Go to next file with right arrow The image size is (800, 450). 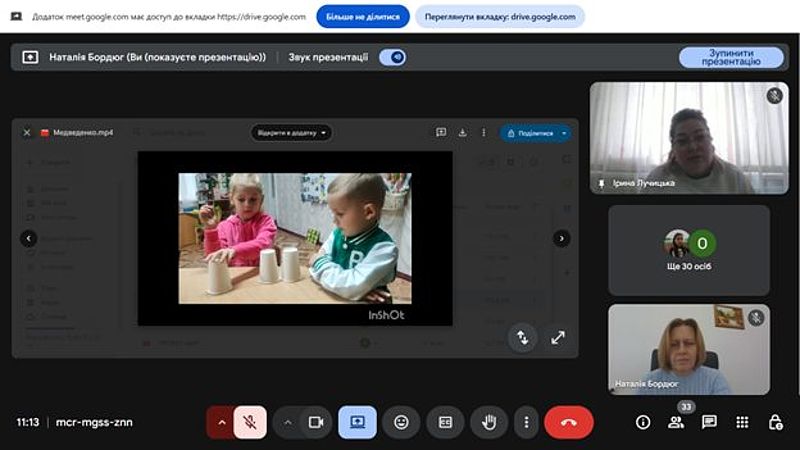[x=562, y=238]
